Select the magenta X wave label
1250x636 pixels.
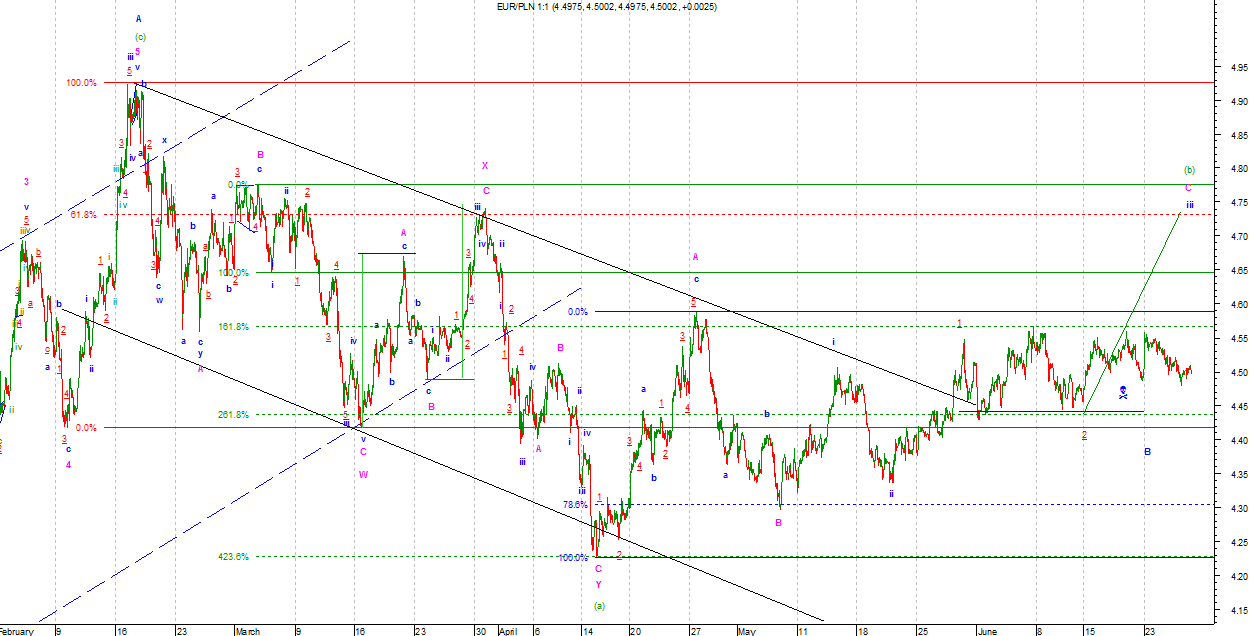[485, 165]
